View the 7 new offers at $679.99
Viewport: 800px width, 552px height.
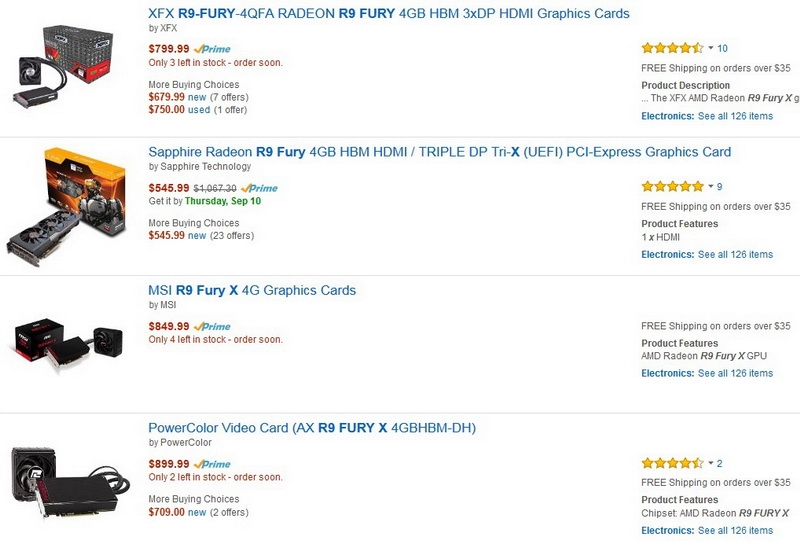(198, 97)
